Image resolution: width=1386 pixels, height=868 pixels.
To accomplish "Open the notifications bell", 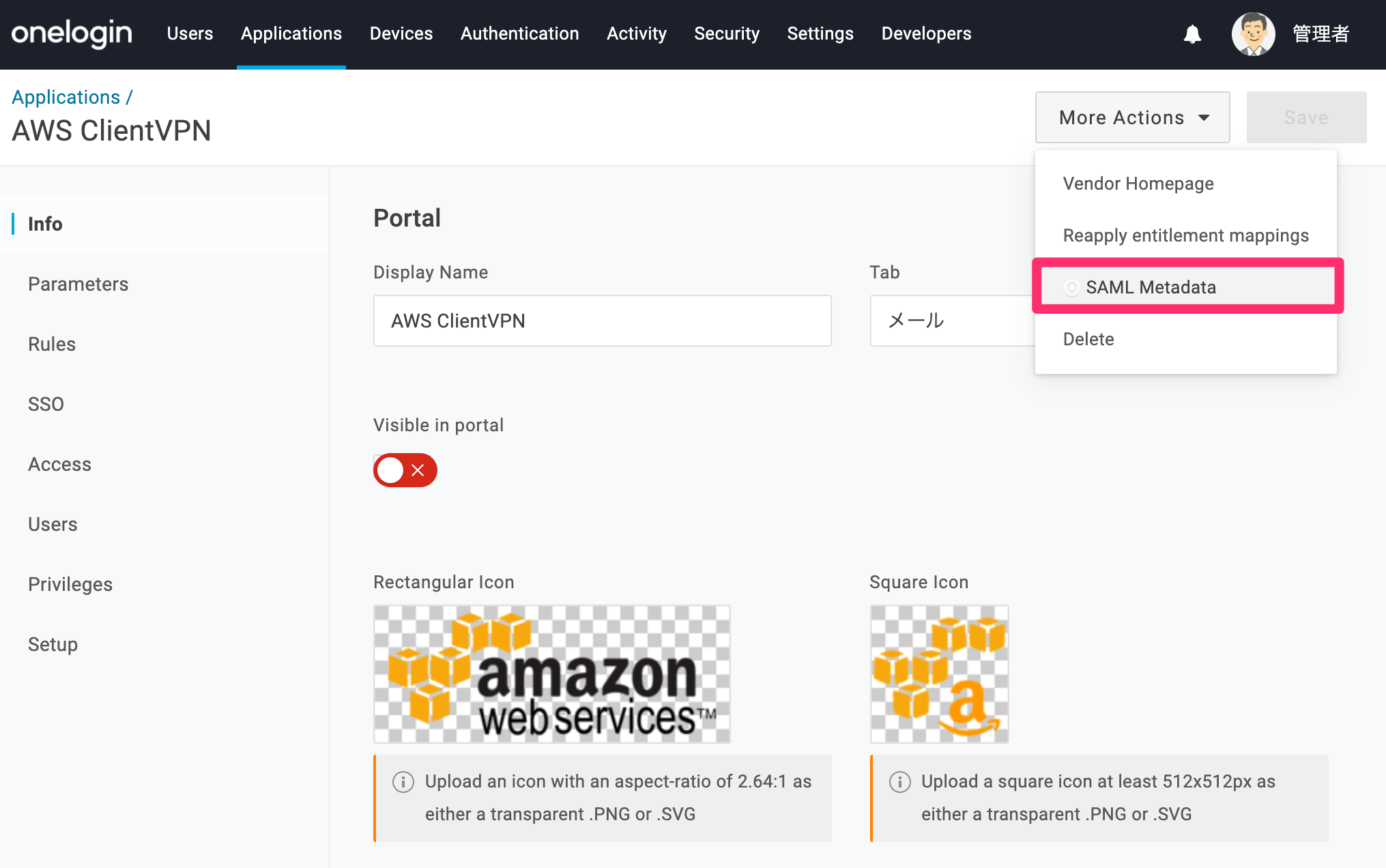I will (1192, 34).
